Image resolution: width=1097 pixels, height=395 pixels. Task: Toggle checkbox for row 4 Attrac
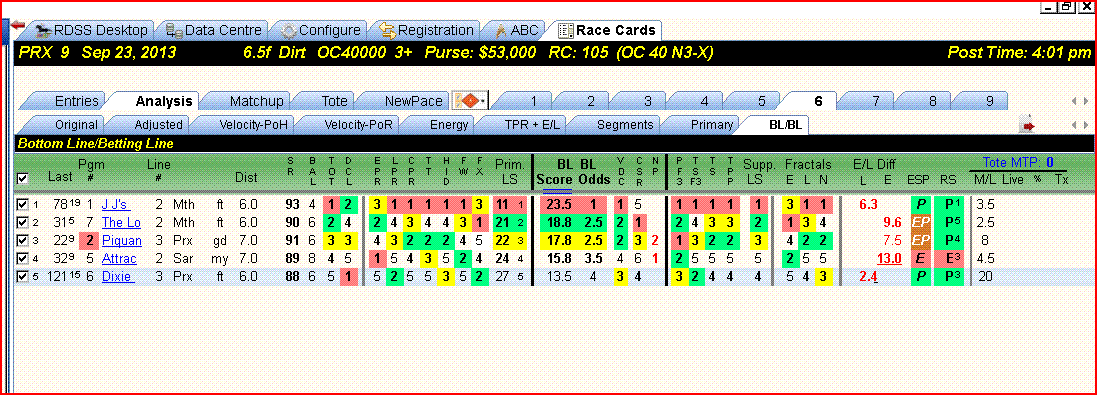coord(22,259)
